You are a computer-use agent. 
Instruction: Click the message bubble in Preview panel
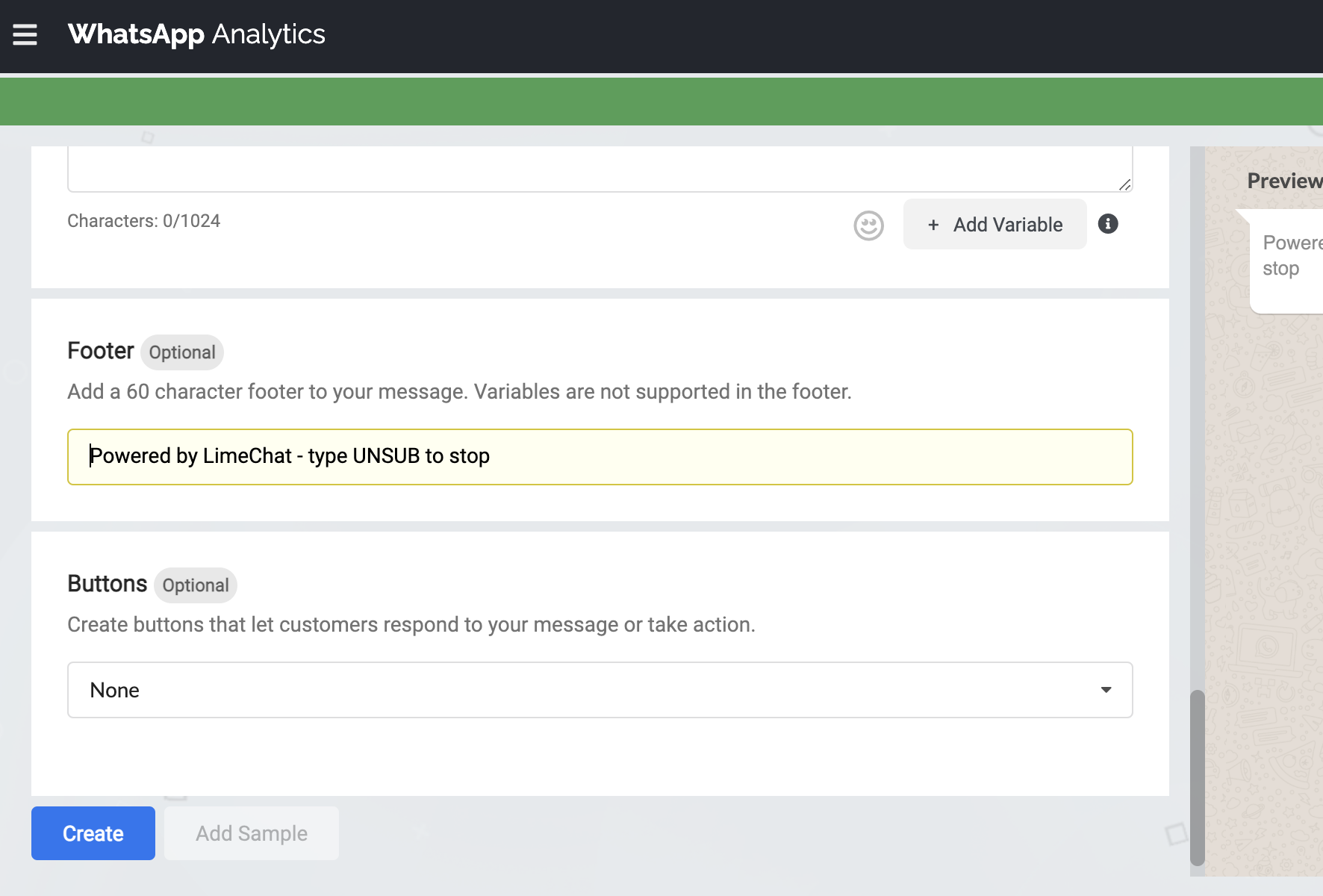[x=1286, y=261]
